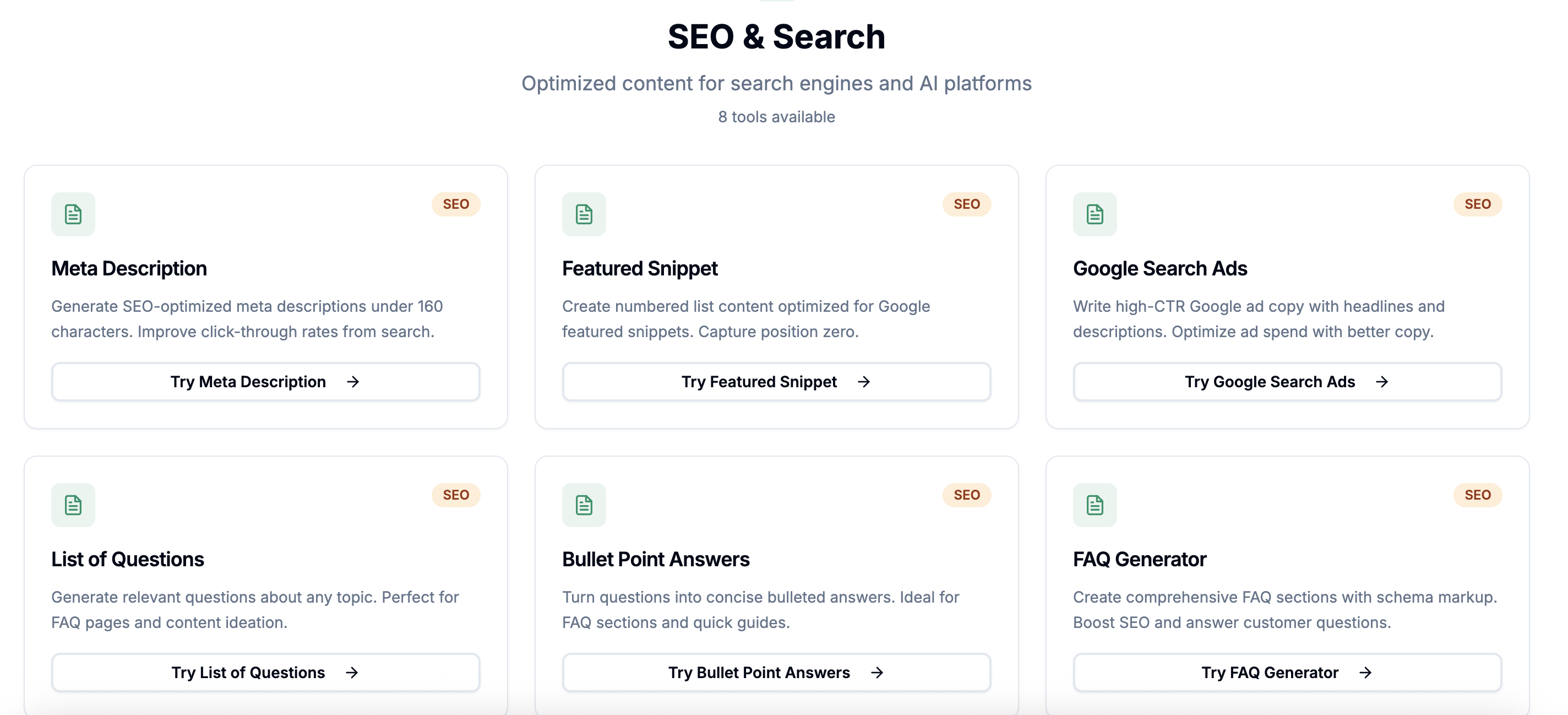Click the Meta Description document icon

click(x=73, y=214)
